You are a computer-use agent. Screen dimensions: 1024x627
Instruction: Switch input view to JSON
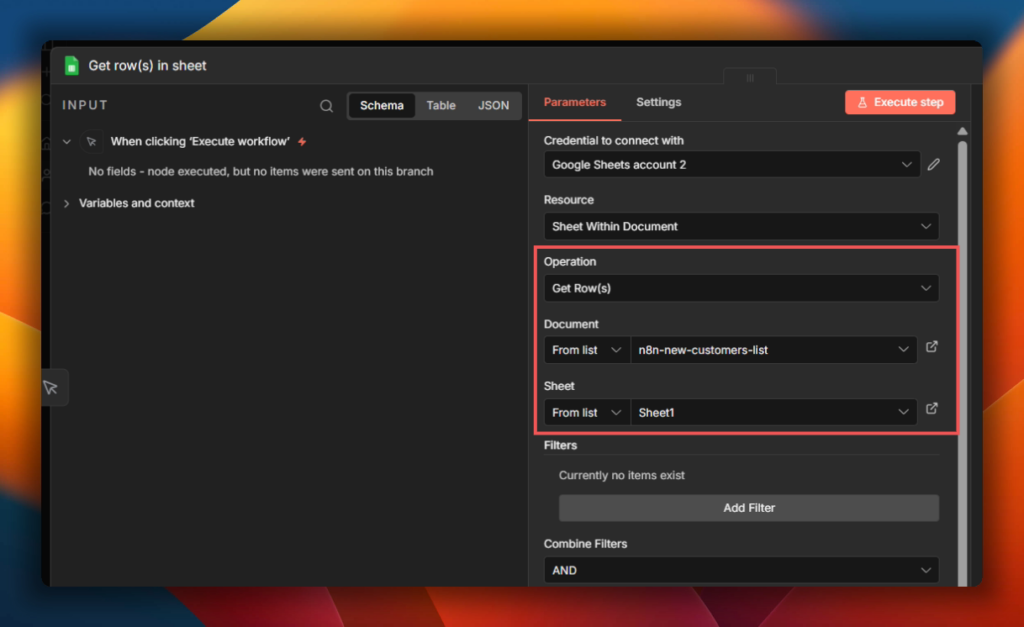493,106
